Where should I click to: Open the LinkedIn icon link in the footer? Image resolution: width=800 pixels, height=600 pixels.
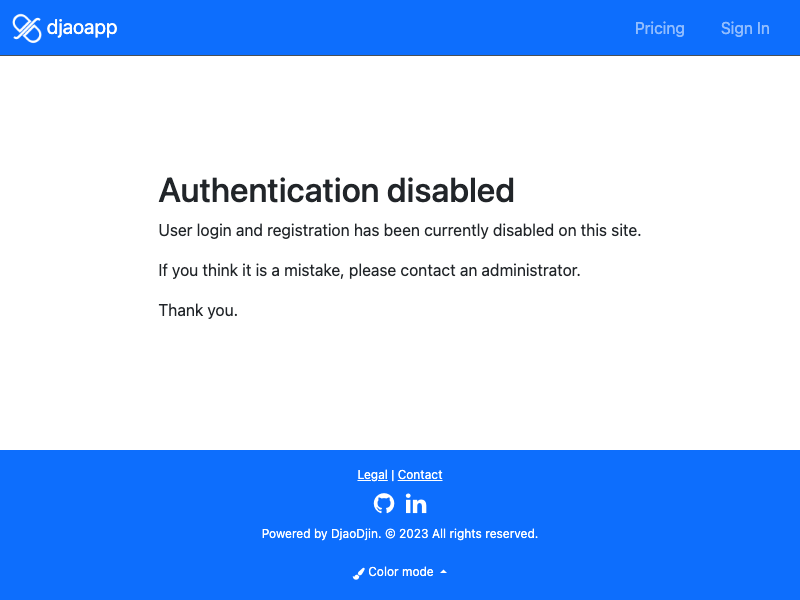click(x=416, y=503)
